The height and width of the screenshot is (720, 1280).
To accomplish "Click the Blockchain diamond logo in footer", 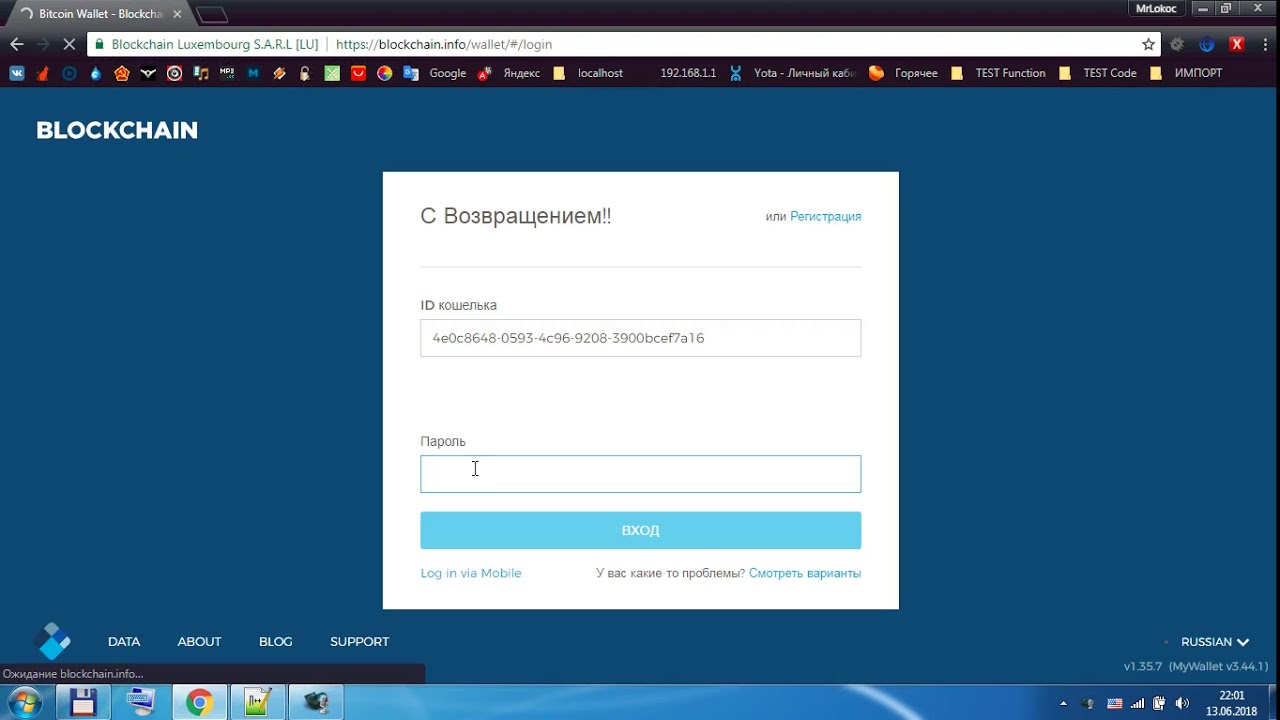I will pos(52,641).
